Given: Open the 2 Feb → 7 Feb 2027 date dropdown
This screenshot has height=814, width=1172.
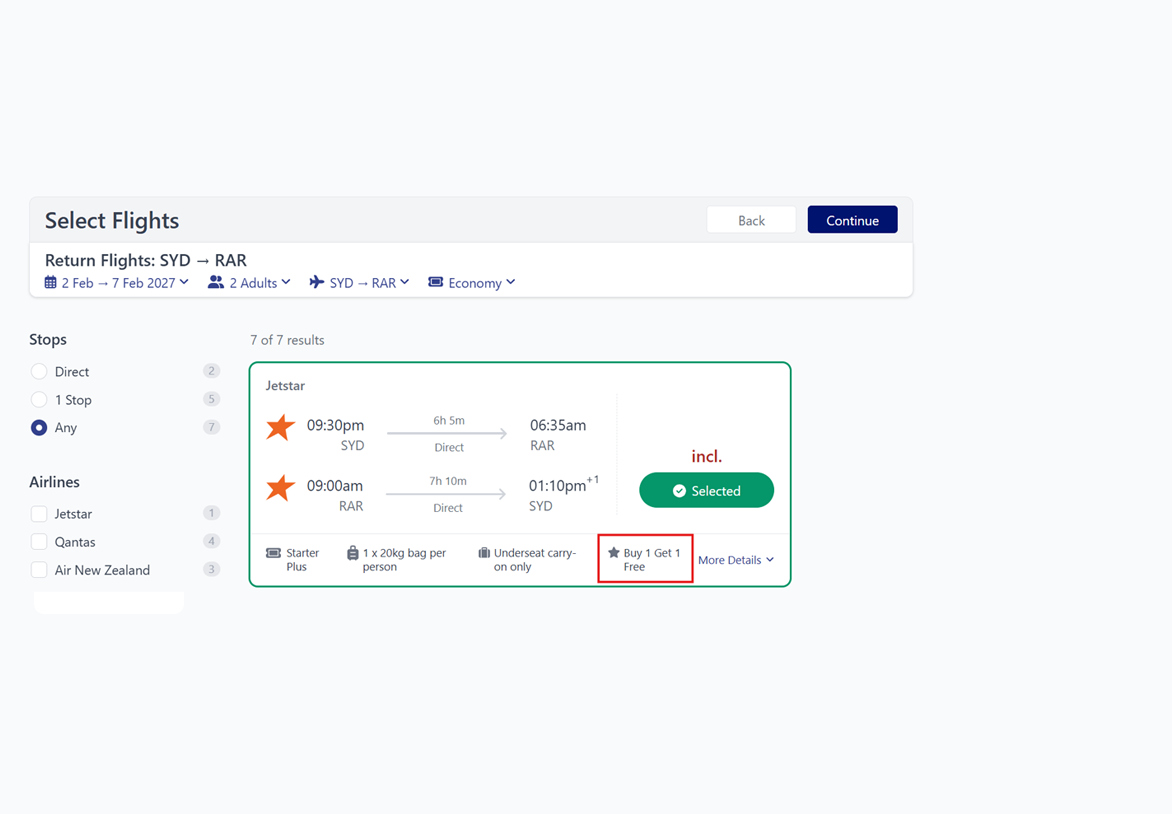Looking at the screenshot, I should point(117,283).
